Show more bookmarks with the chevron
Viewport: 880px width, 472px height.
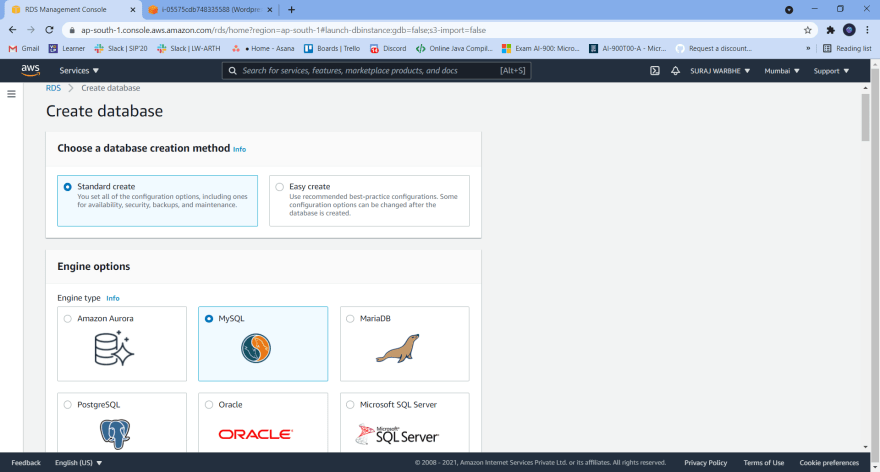pos(808,48)
